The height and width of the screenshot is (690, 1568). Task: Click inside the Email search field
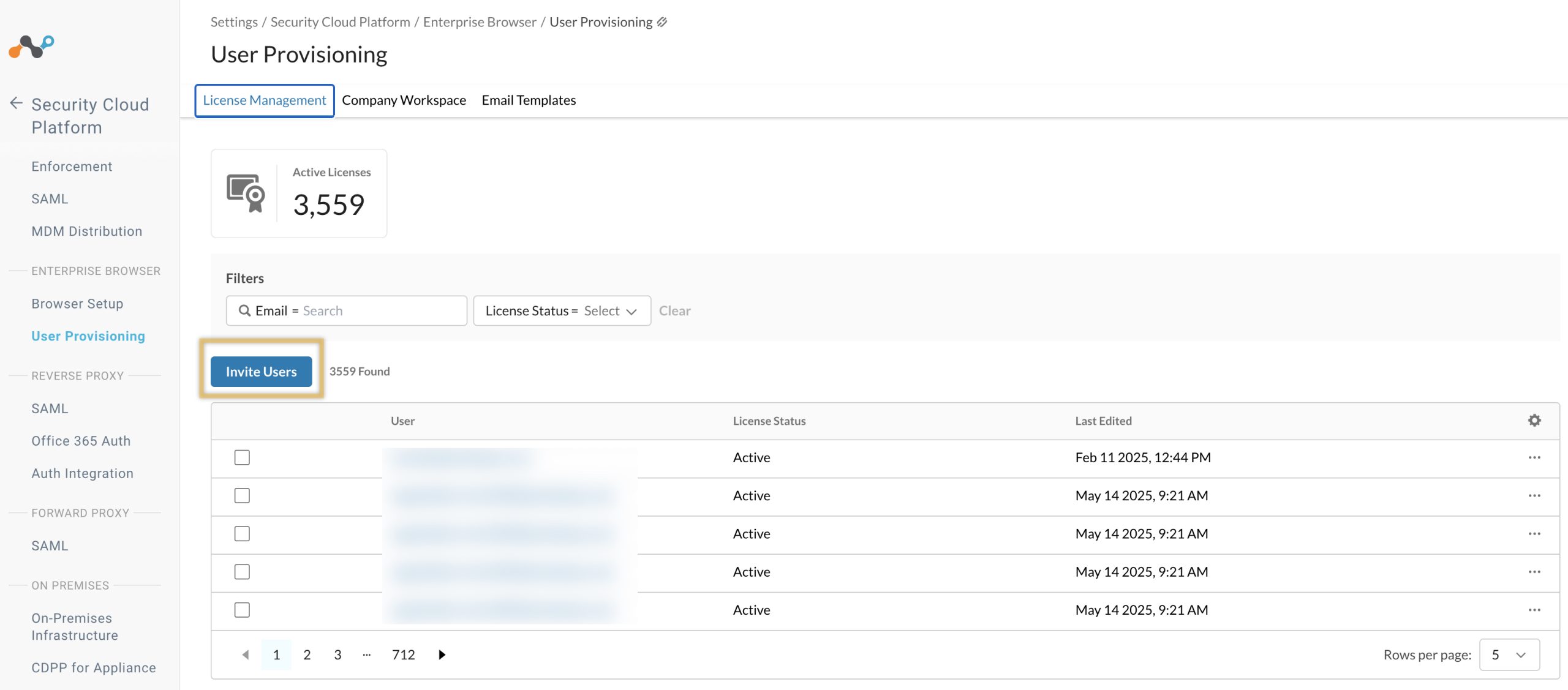(367, 310)
